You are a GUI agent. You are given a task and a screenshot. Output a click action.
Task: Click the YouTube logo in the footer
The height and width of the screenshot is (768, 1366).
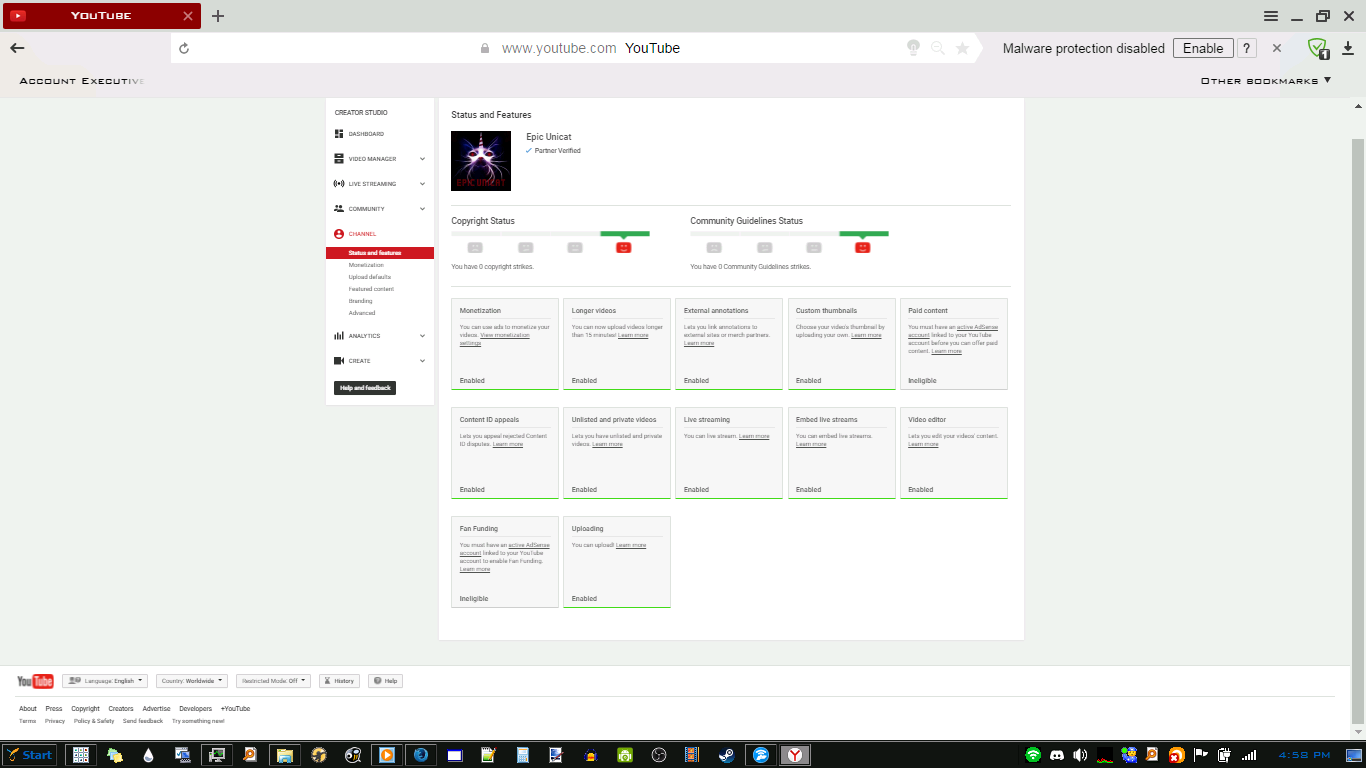click(35, 681)
